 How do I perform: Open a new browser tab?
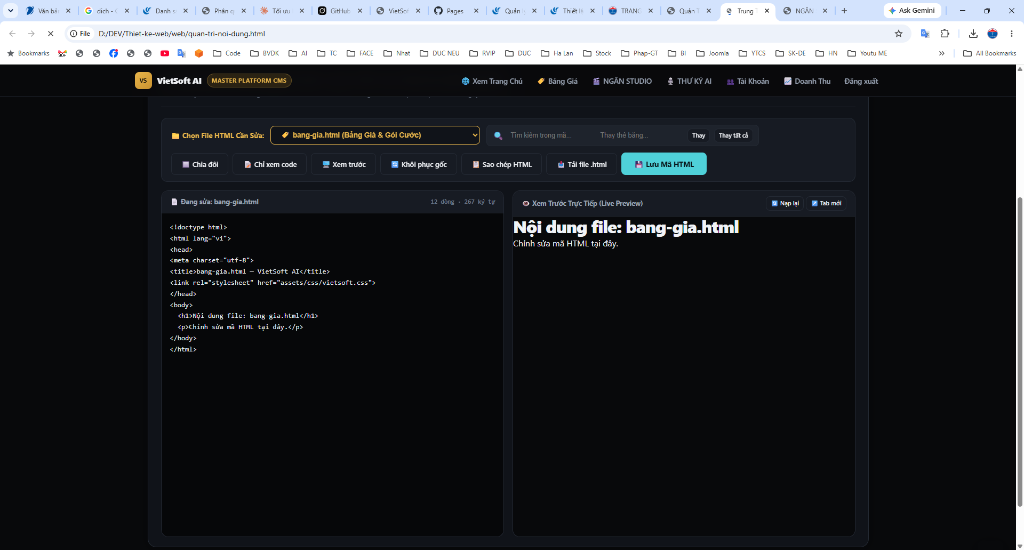pos(844,10)
